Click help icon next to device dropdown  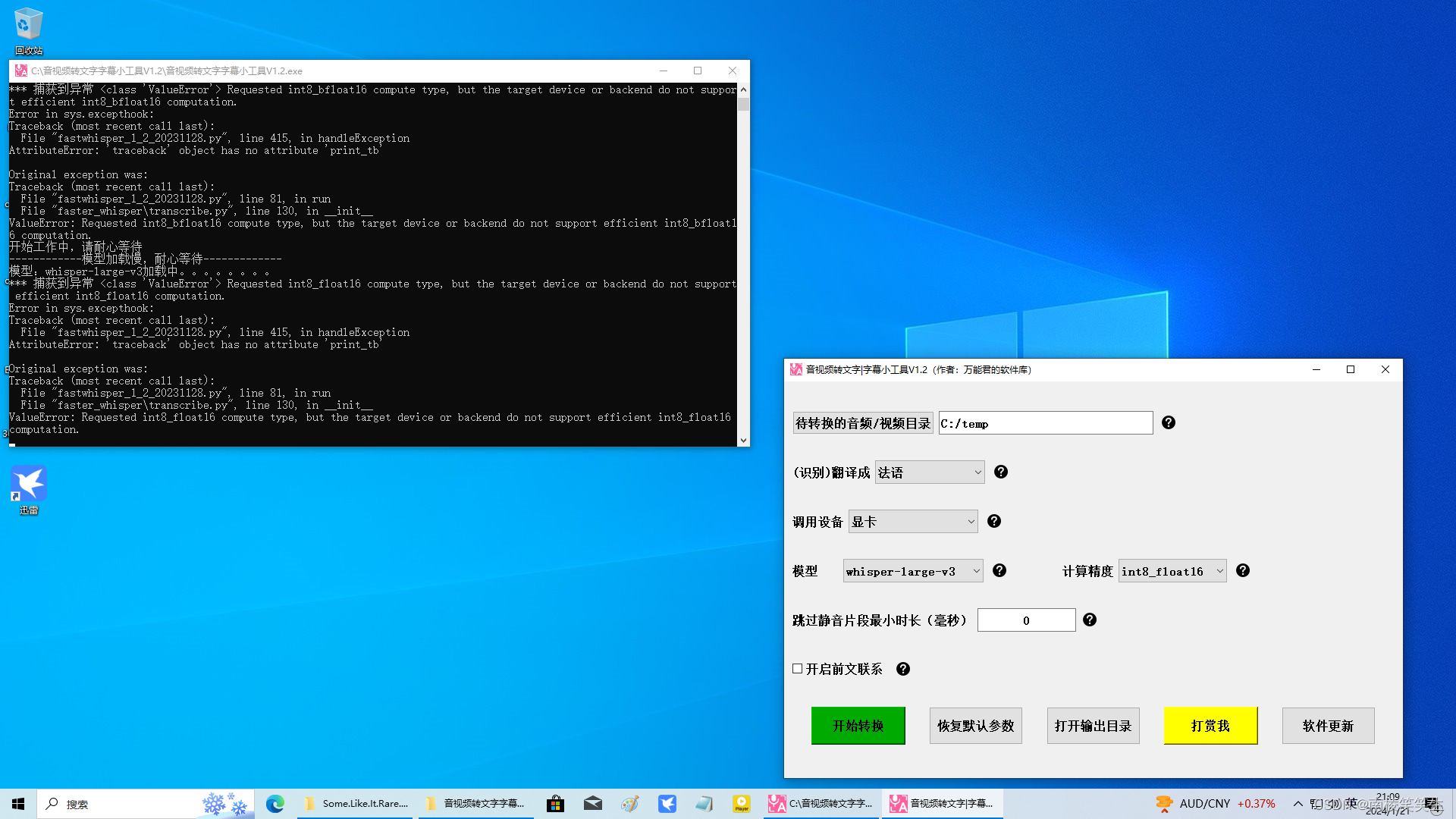(993, 521)
